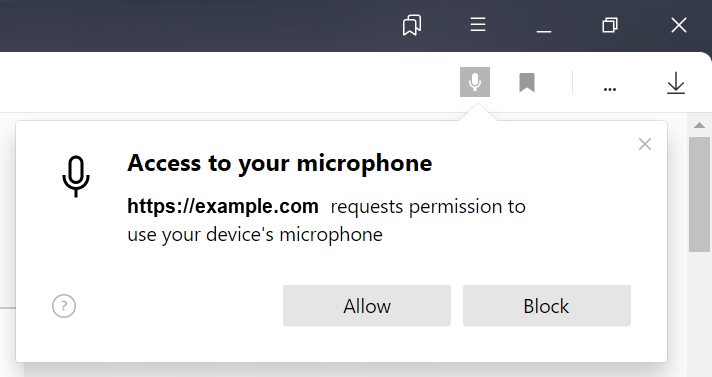Open help via the question mark icon
This screenshot has width=712, height=377.
(x=64, y=306)
